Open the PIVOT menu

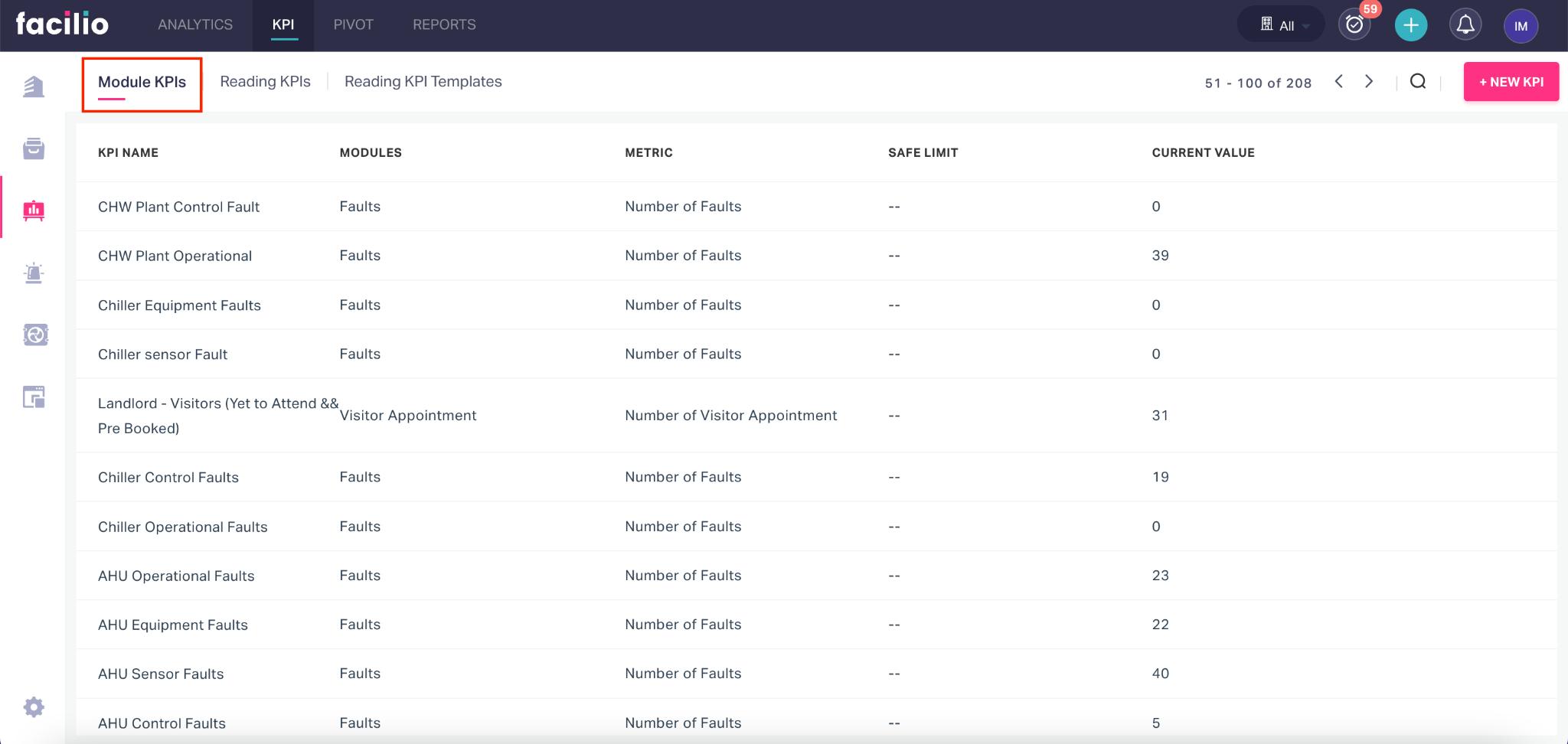click(353, 24)
